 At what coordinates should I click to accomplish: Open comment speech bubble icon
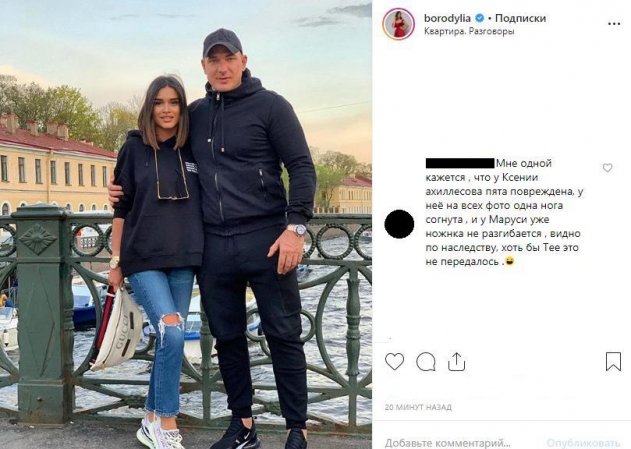tap(426, 361)
